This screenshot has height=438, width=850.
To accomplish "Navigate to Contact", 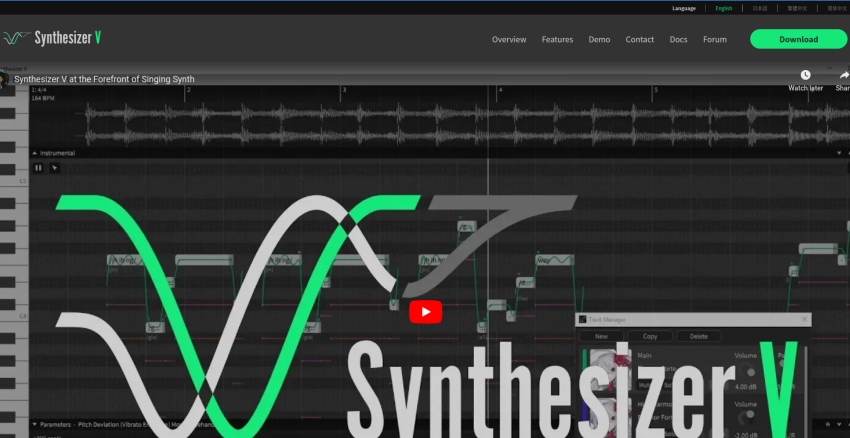I will (640, 40).
